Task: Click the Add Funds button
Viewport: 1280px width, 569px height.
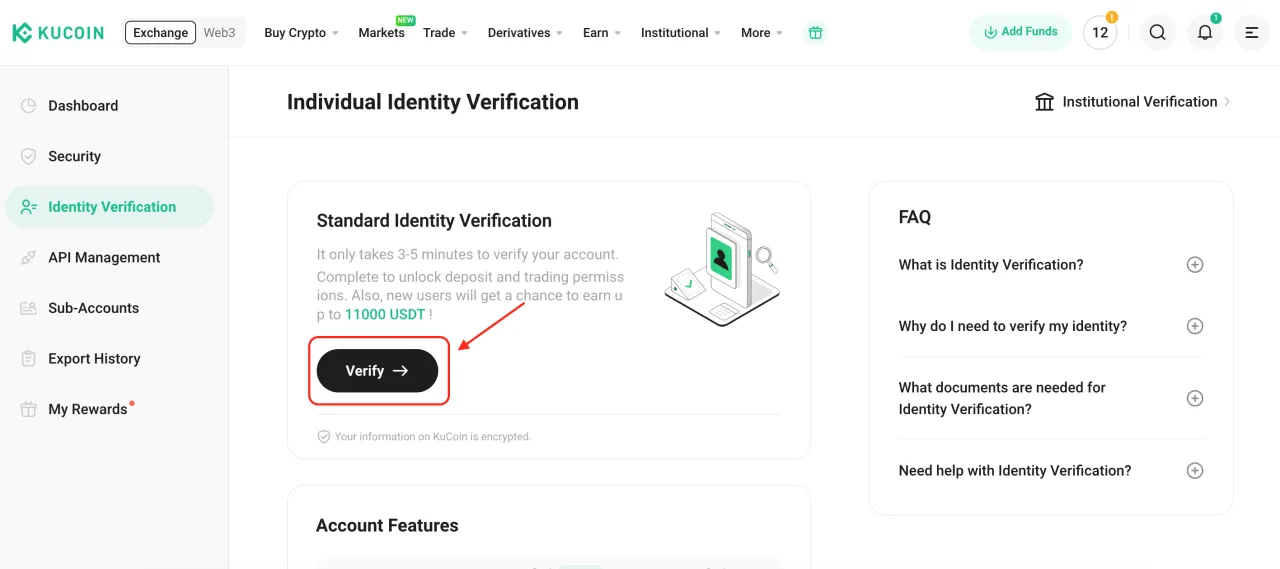Action: pos(1020,32)
